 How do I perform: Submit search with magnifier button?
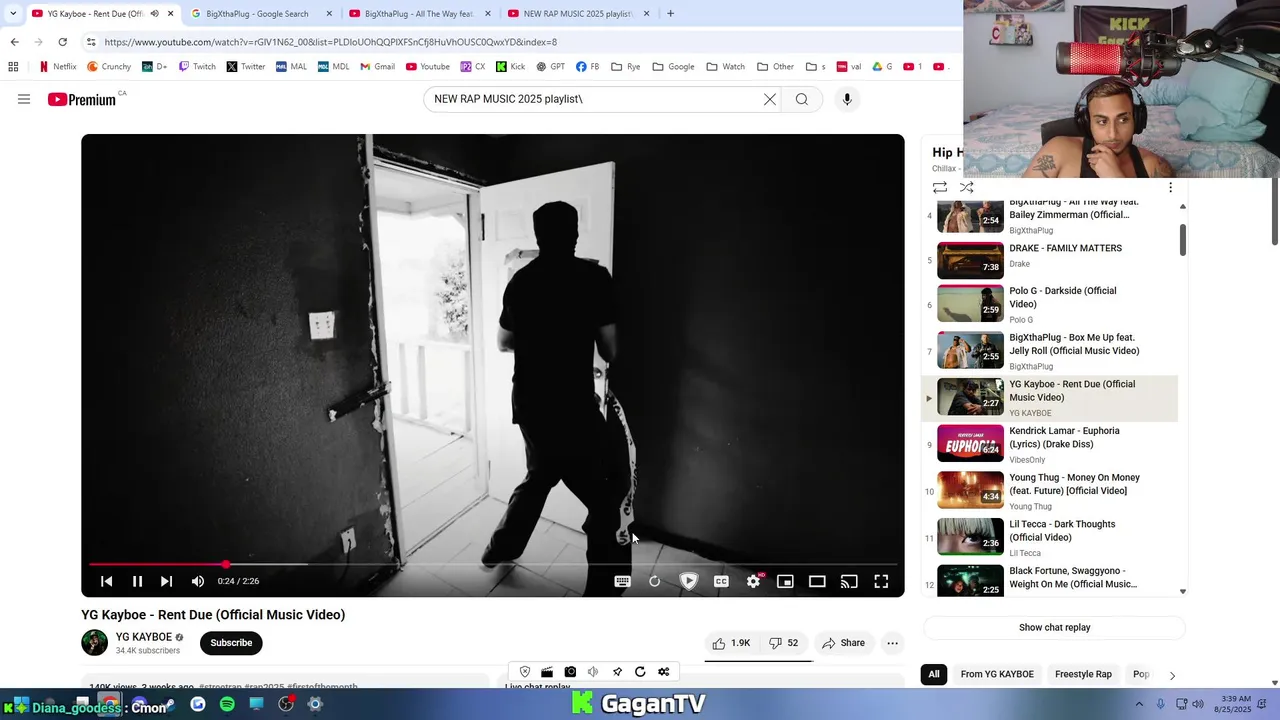coord(801,99)
